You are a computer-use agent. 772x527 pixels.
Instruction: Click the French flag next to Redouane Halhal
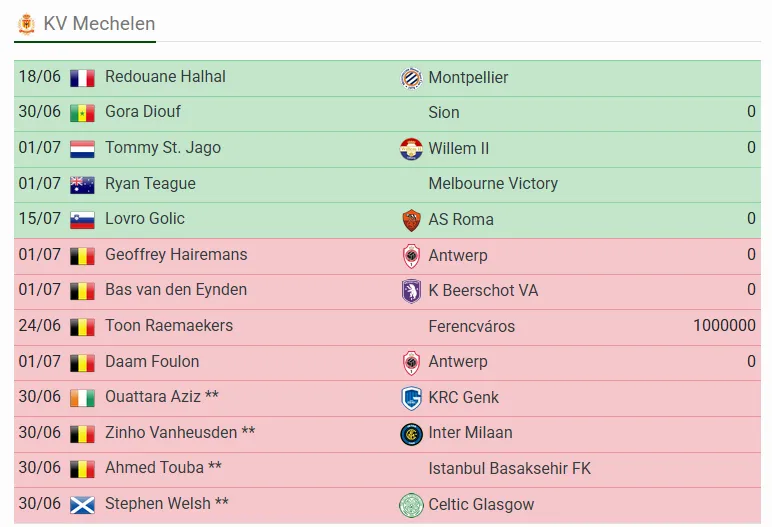(82, 78)
